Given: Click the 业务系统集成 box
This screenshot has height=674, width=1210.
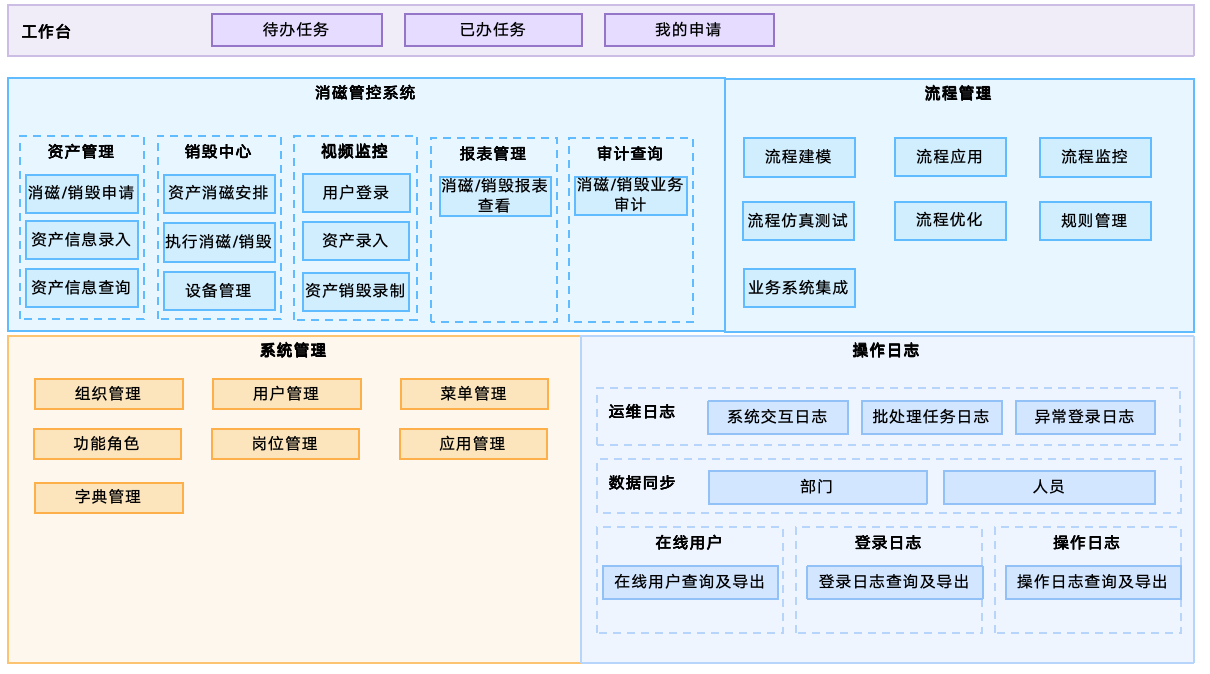Looking at the screenshot, I should click(x=799, y=288).
